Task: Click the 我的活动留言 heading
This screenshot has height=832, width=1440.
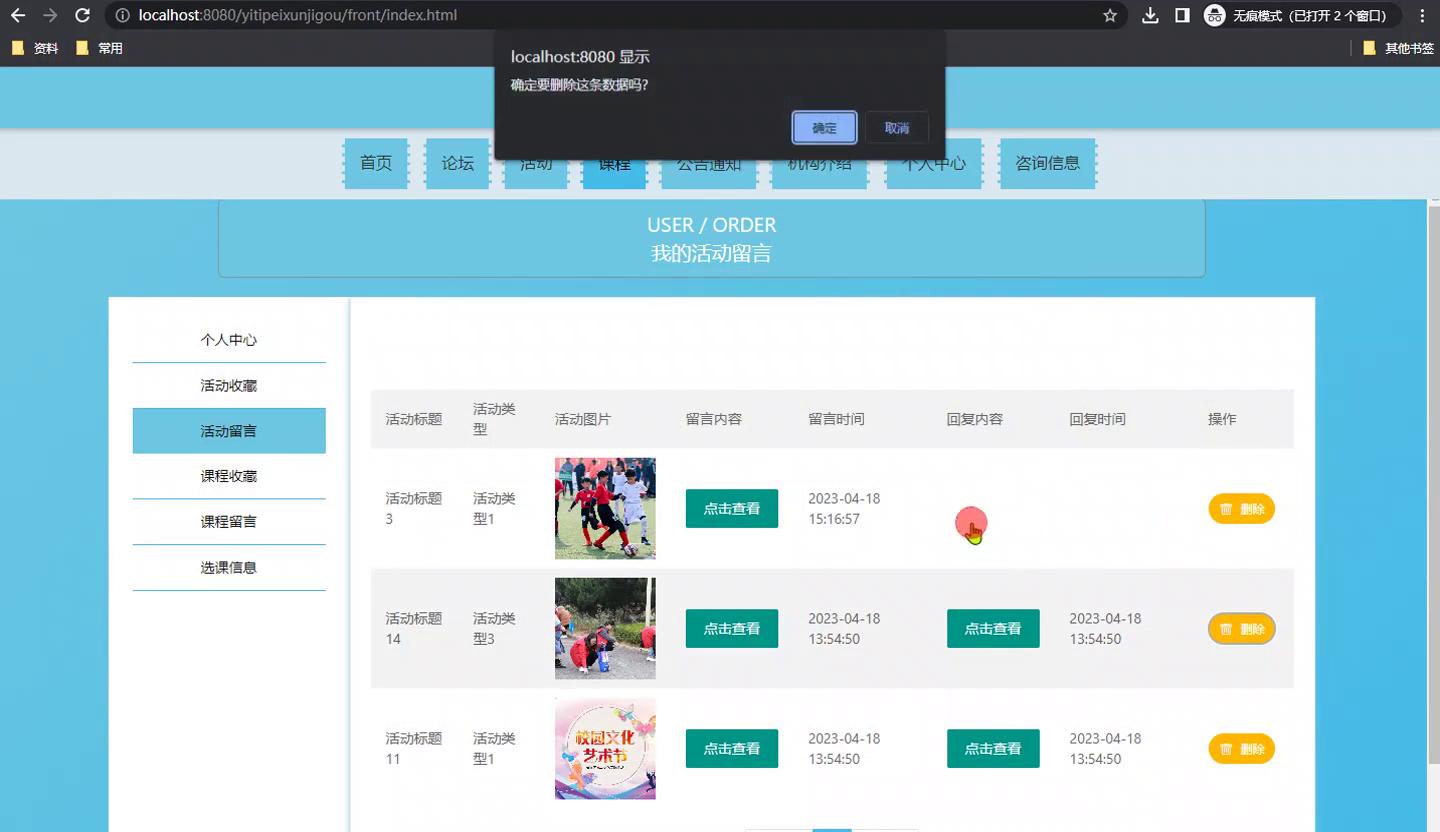Action: 711,253
